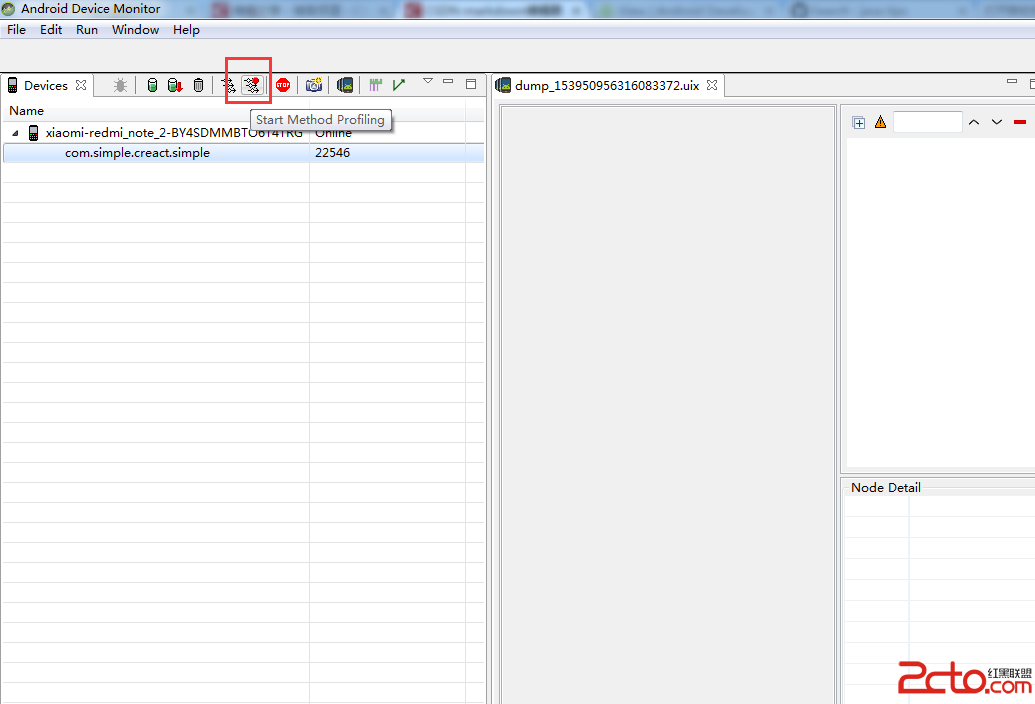This screenshot has height=704, width=1035.
Task: Open the Edit menu
Action: [x=51, y=30]
